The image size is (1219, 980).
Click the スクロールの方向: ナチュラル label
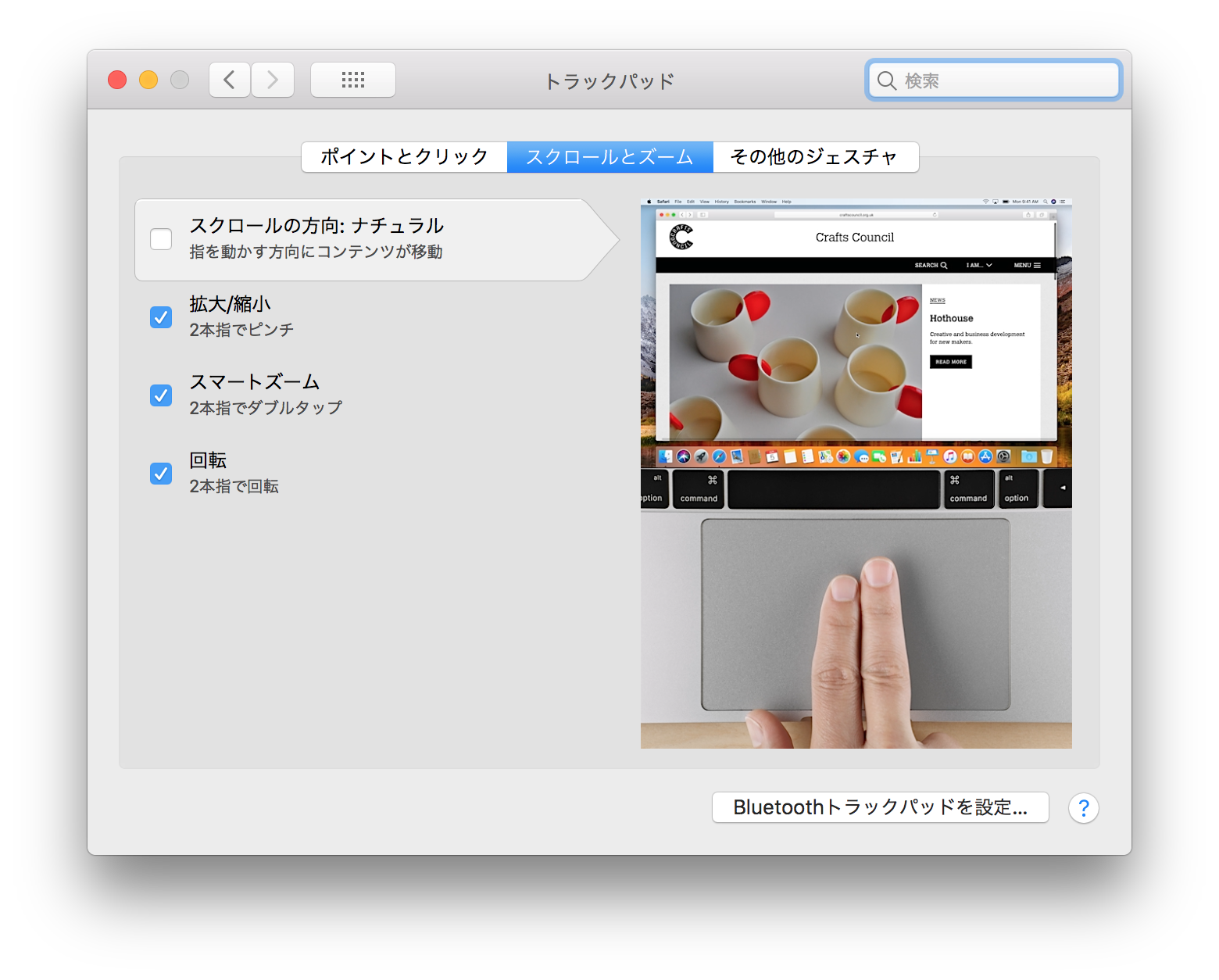(316, 226)
